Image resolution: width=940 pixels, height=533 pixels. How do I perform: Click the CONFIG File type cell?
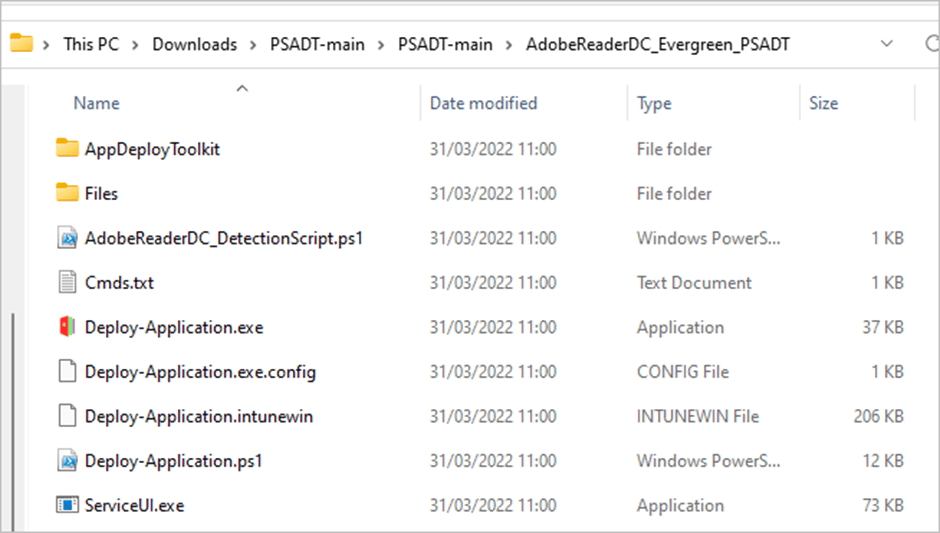tap(683, 372)
